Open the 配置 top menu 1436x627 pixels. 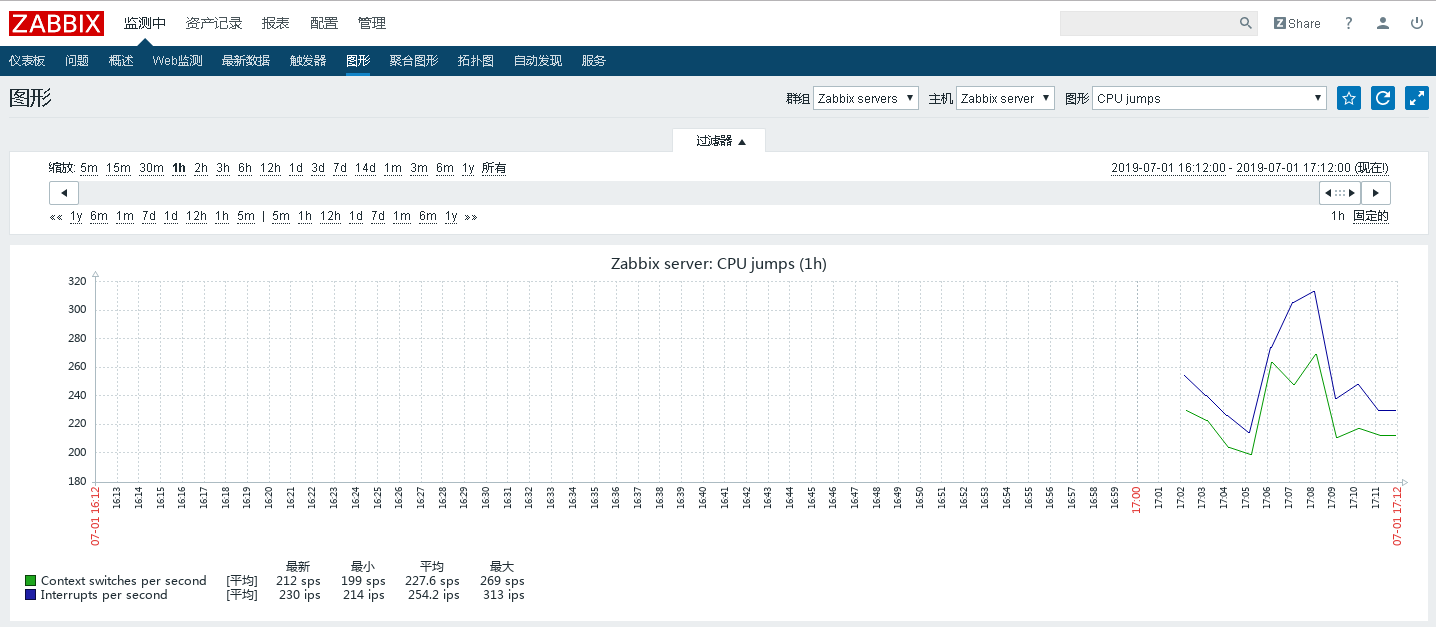click(x=324, y=23)
